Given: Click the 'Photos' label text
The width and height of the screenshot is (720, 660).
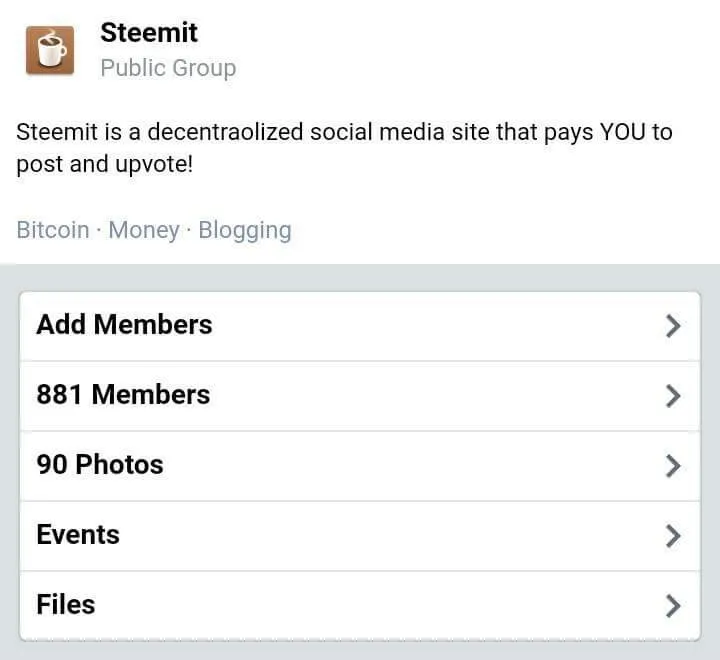Looking at the screenshot, I should [119, 464].
